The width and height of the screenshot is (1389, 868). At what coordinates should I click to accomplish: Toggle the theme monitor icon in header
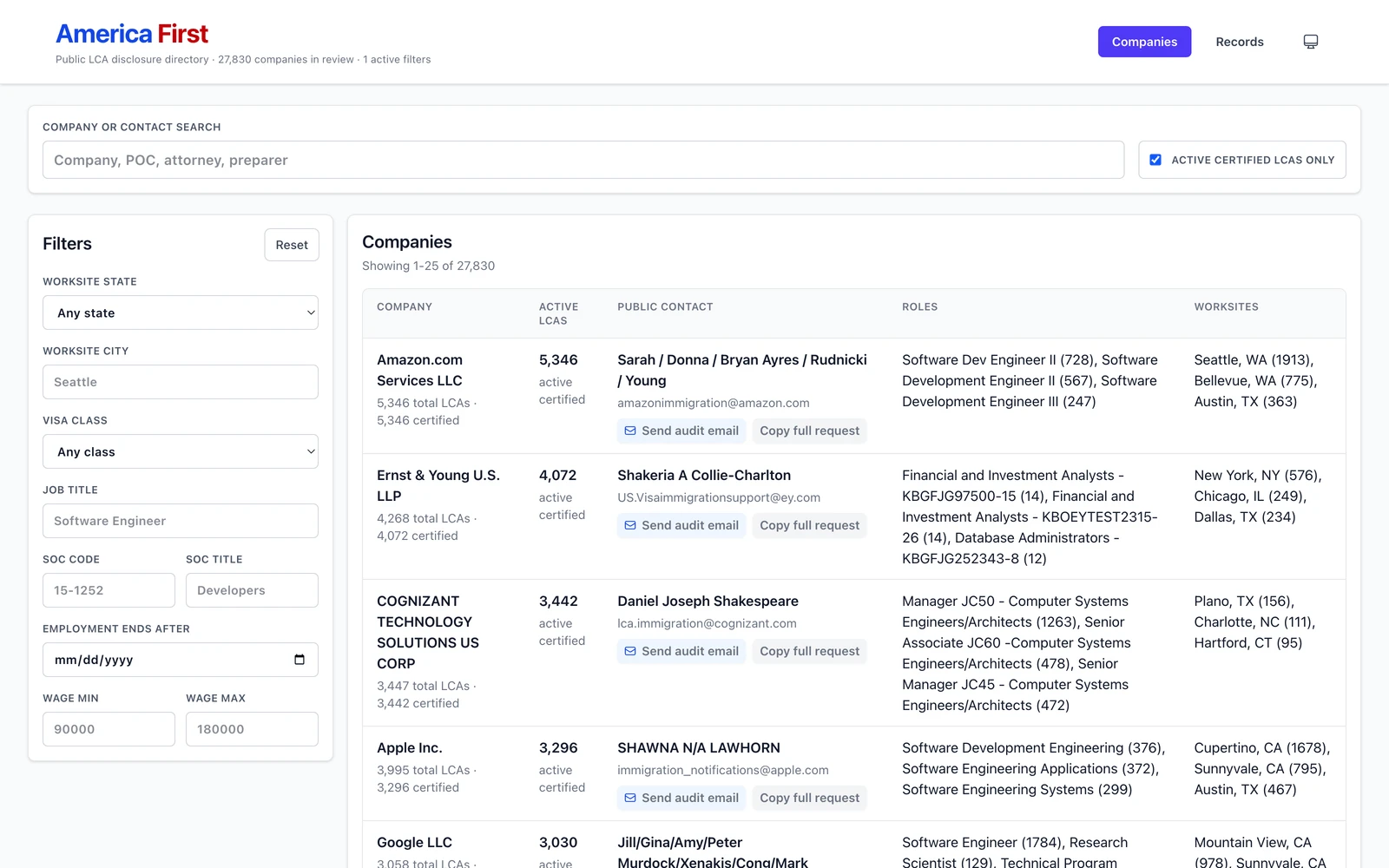(x=1311, y=42)
